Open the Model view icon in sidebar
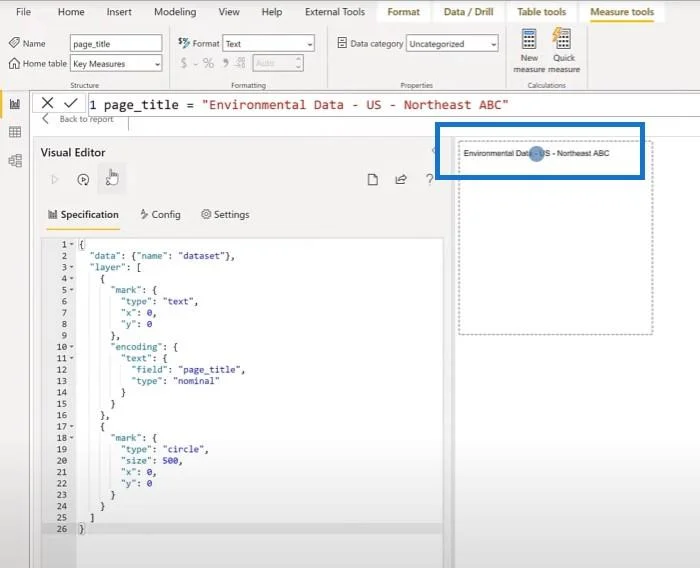Viewport: 700px width, 568px height. 15,160
